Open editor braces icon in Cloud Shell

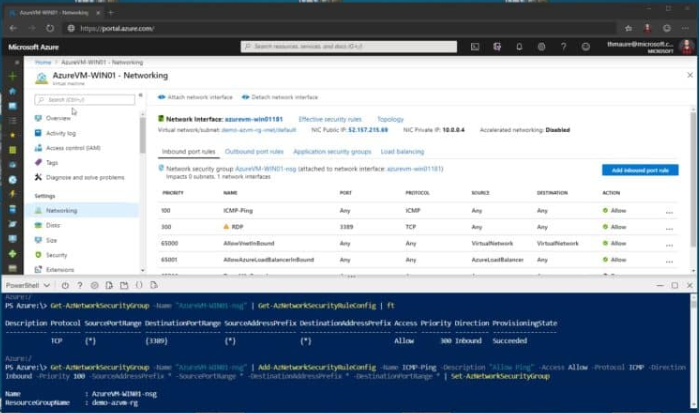[x=139, y=285]
